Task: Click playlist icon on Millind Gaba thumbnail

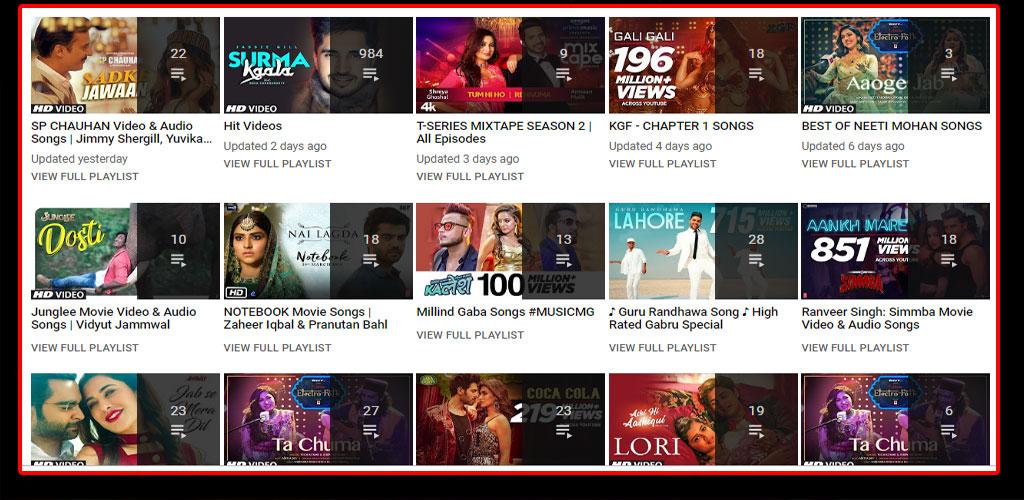Action: click(x=564, y=260)
